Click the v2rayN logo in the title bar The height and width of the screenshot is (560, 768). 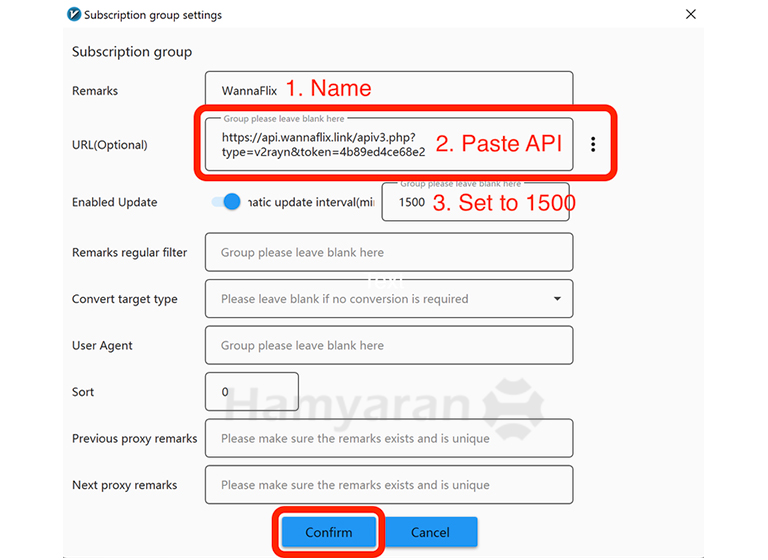[x=73, y=15]
